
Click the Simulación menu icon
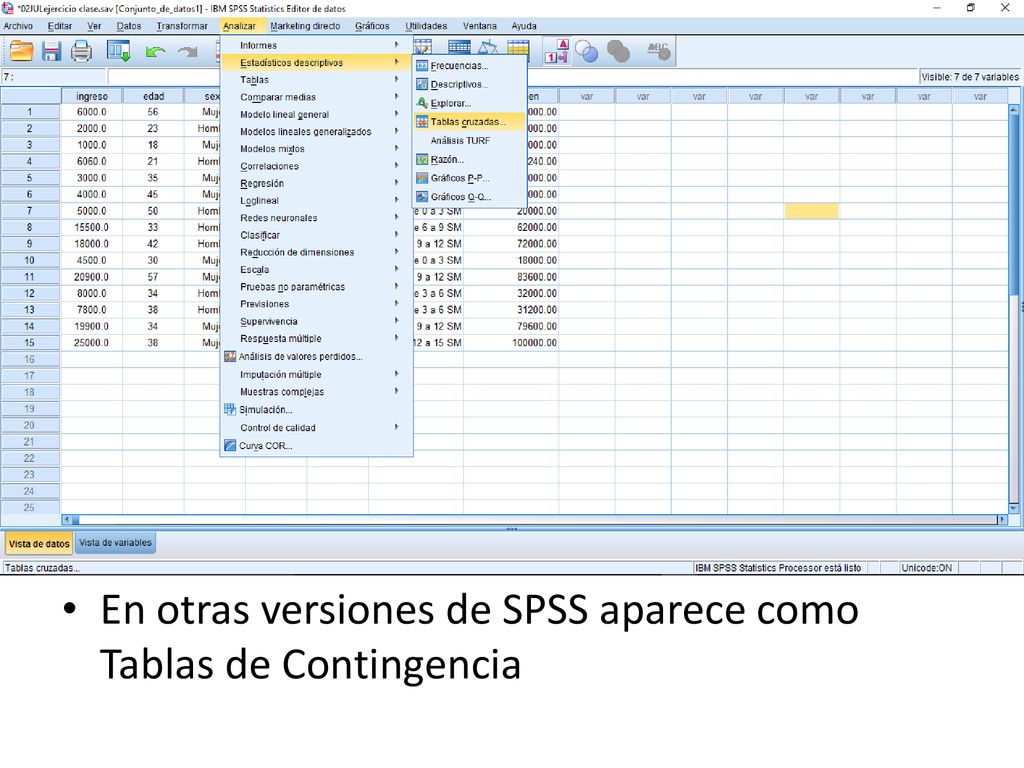230,409
